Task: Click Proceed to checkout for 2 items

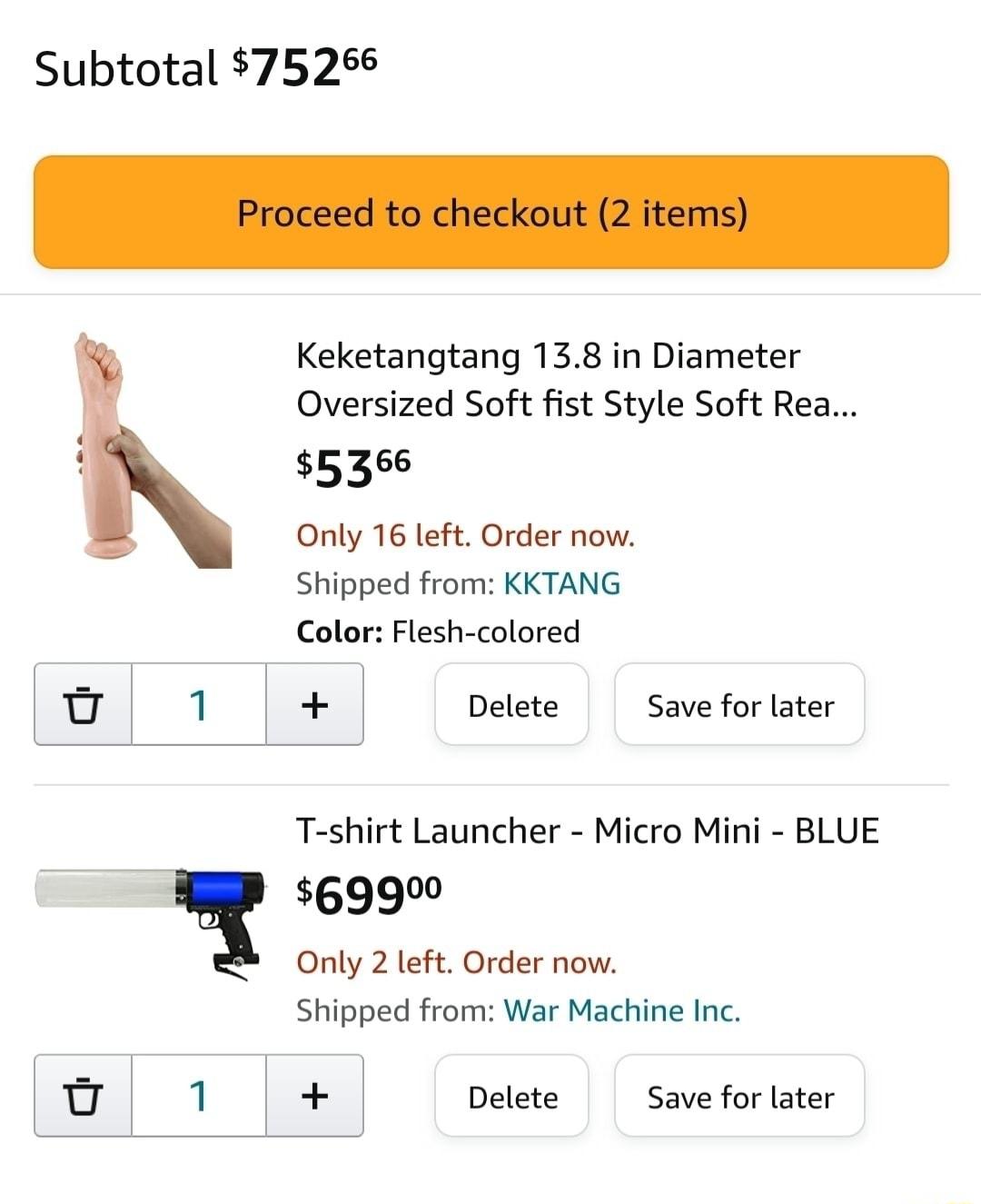Action: tap(490, 213)
